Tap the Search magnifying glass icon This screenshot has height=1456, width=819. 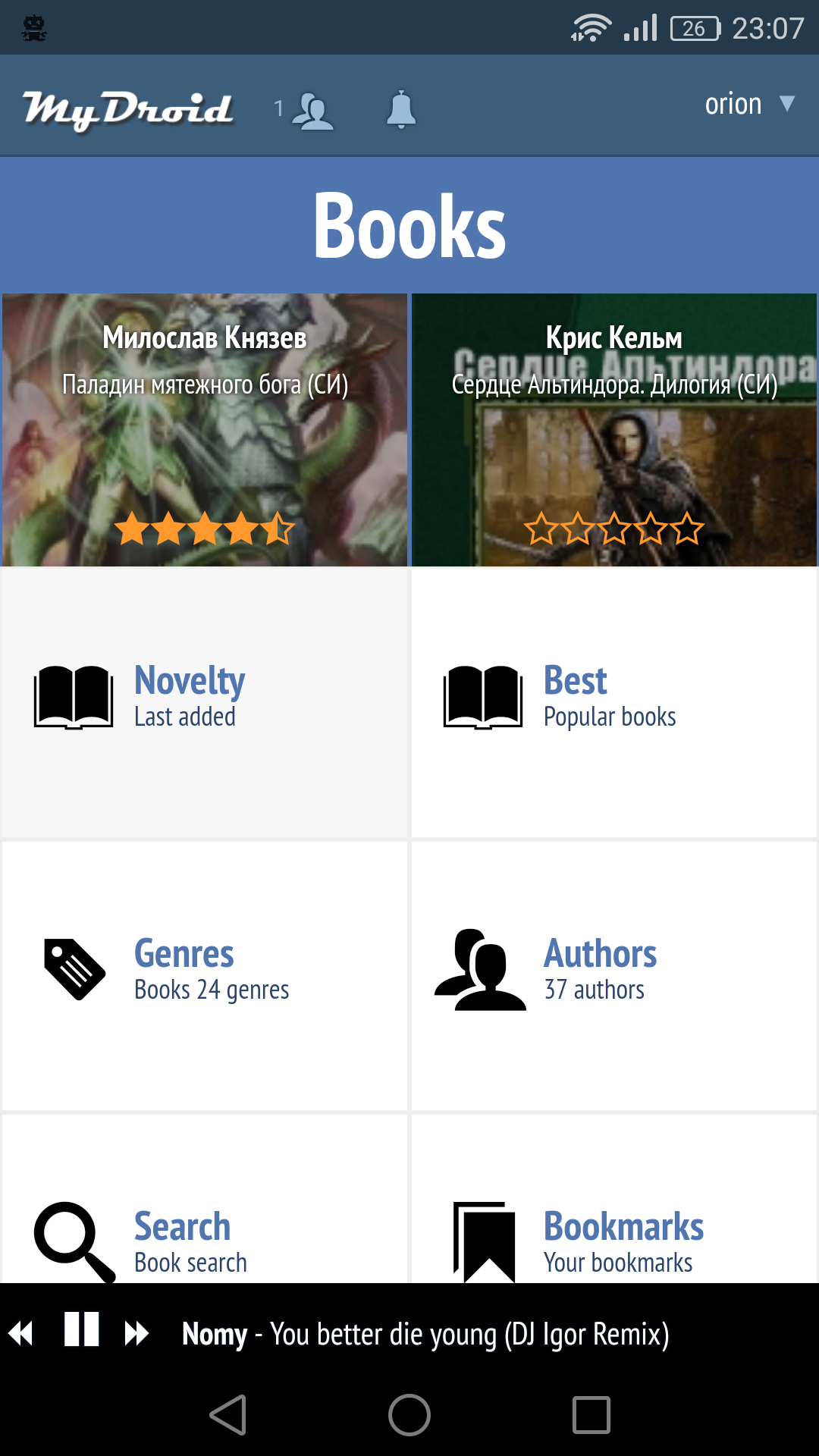74,1242
